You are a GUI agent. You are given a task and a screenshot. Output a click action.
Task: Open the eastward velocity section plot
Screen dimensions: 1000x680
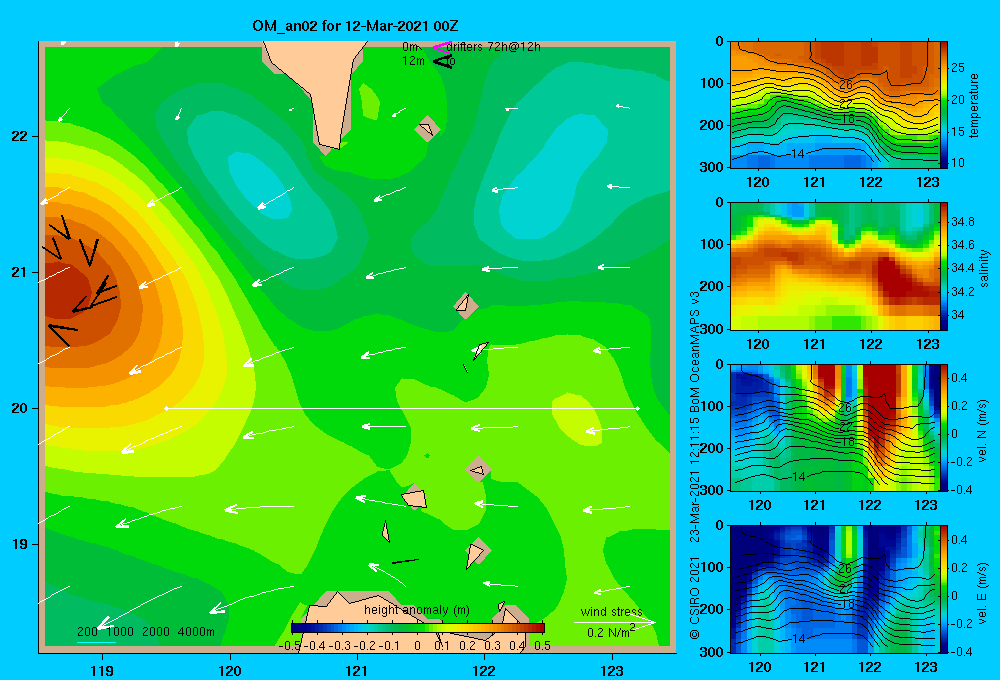(x=835, y=589)
